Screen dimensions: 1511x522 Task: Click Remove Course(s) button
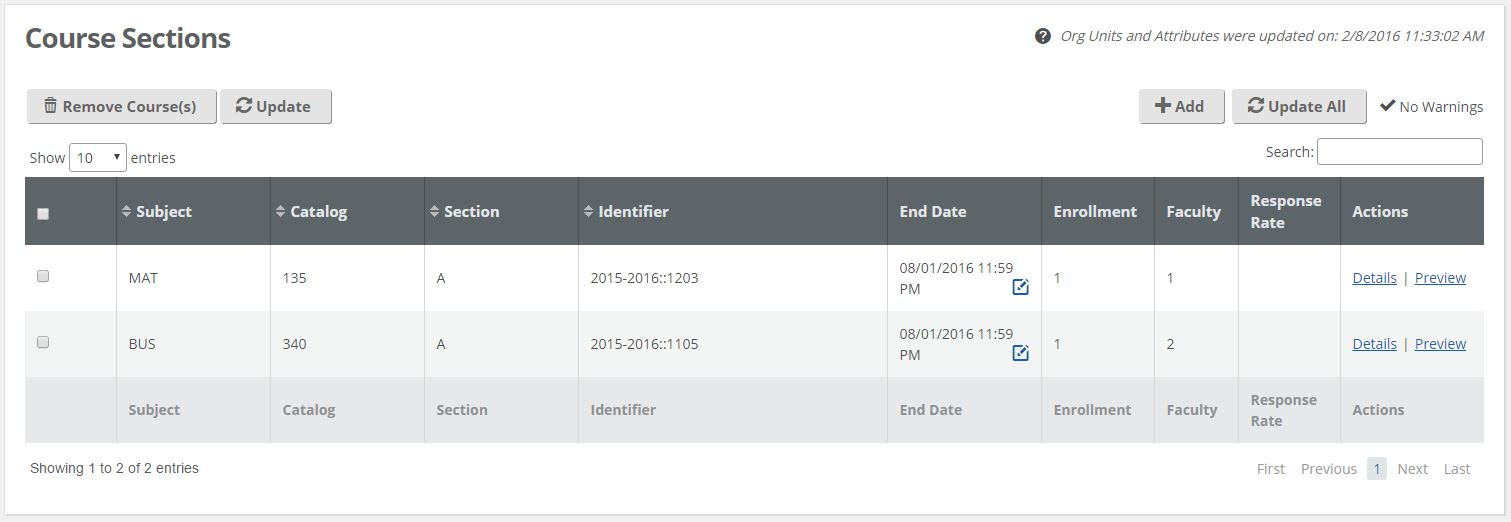pyautogui.click(x=122, y=107)
